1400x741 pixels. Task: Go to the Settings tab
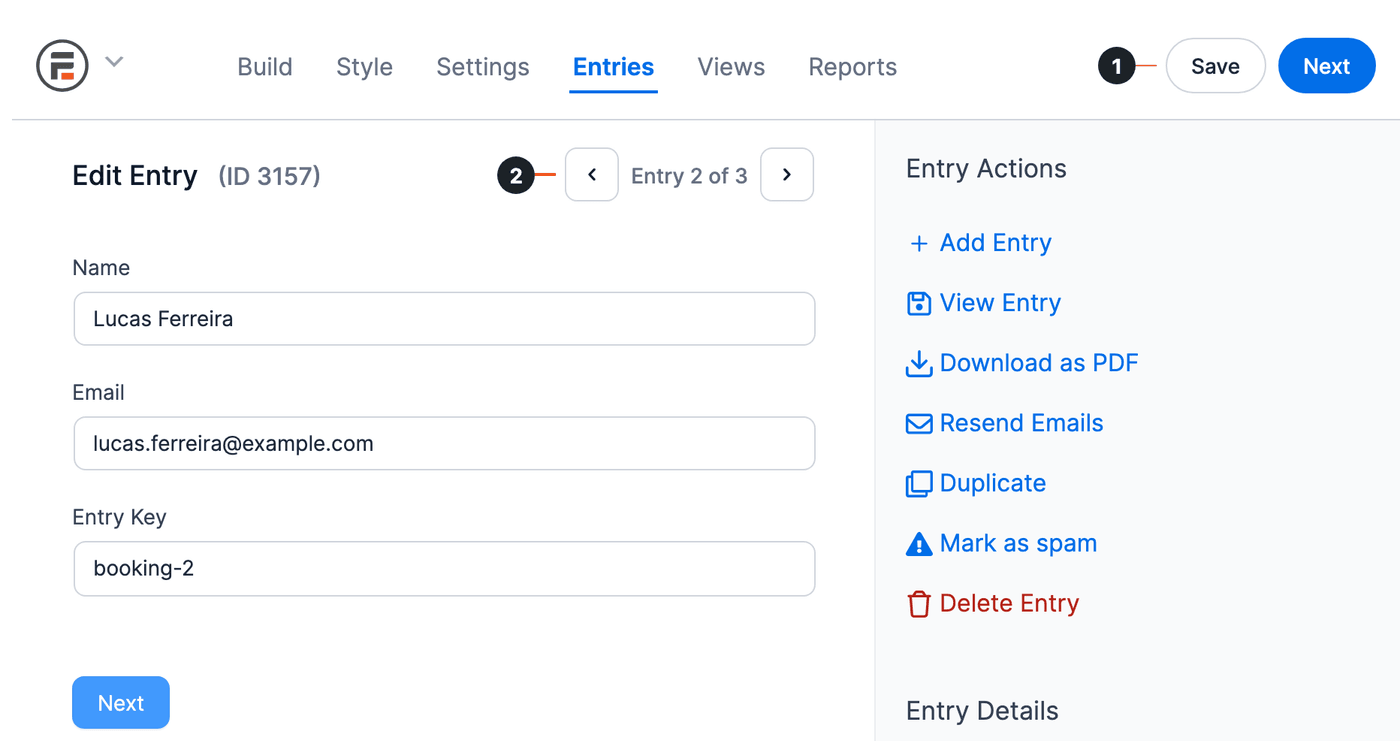483,67
